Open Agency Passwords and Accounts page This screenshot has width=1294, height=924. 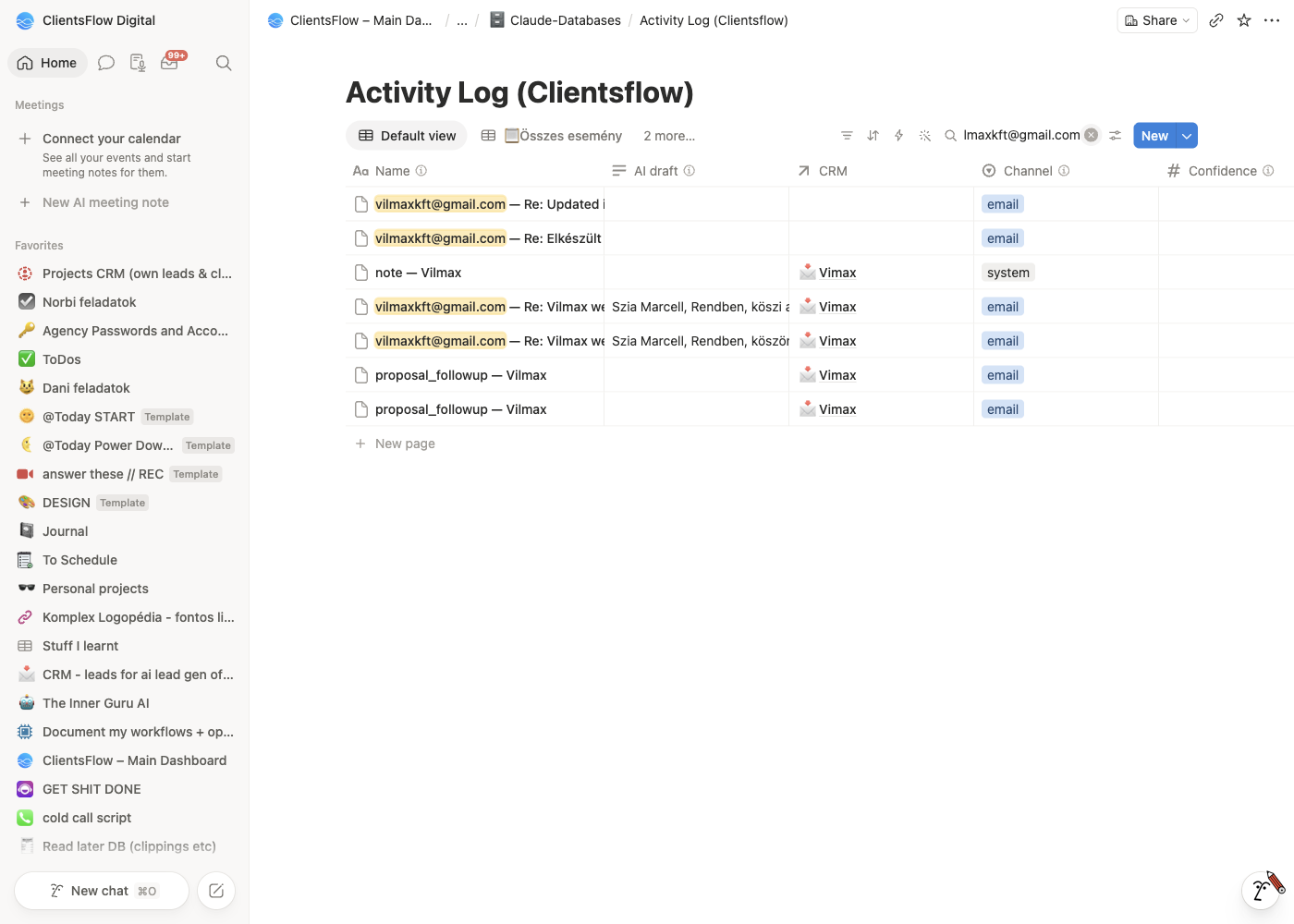(126, 331)
